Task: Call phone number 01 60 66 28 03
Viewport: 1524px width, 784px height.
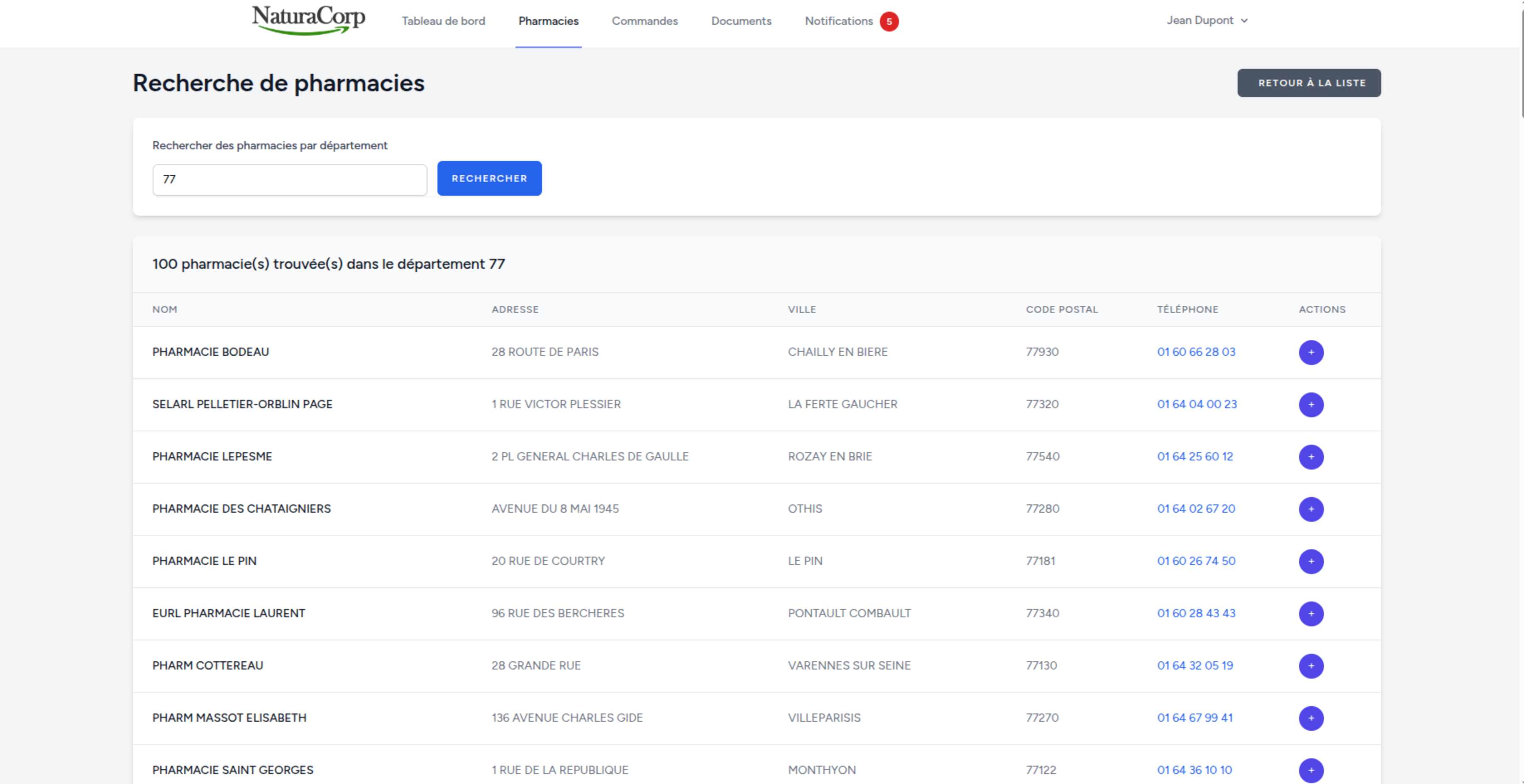Action: pyautogui.click(x=1196, y=352)
